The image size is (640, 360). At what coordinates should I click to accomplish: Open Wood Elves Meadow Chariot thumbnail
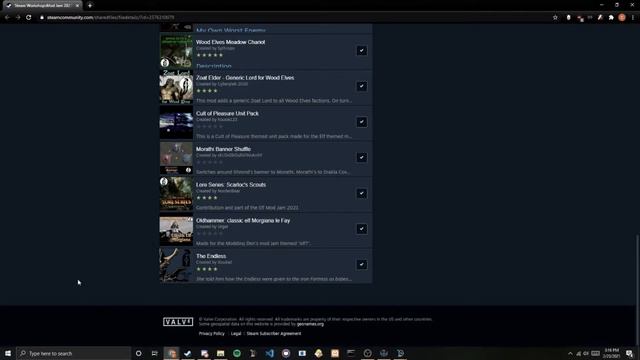pos(176,51)
